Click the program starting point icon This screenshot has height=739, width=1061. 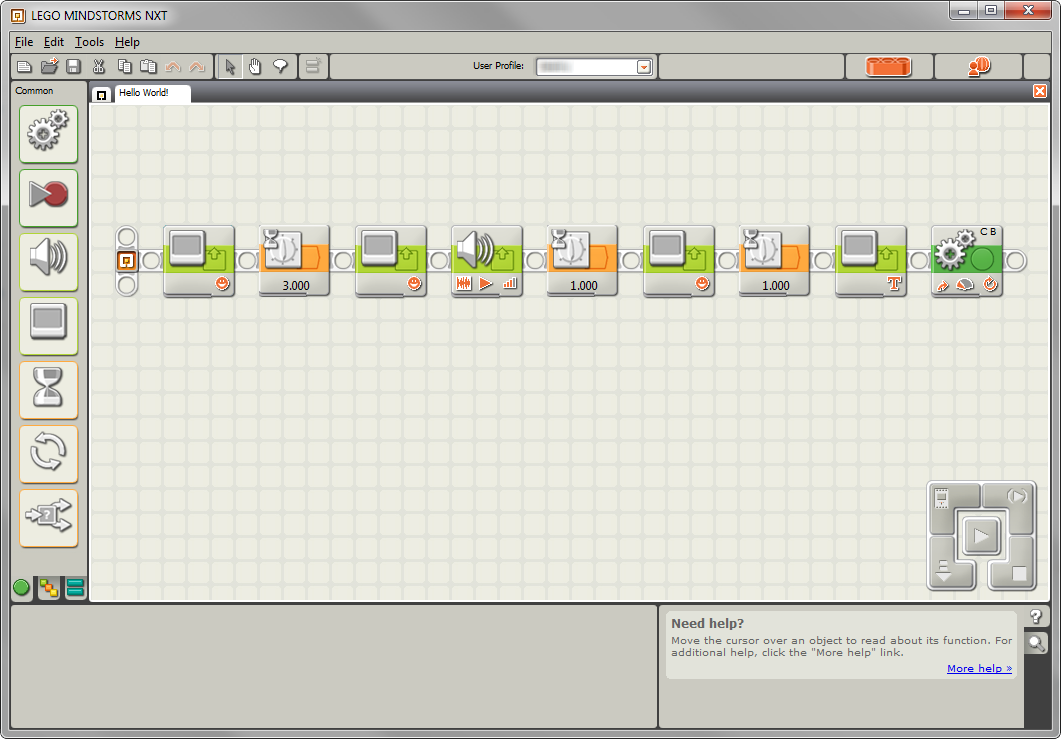click(x=127, y=261)
